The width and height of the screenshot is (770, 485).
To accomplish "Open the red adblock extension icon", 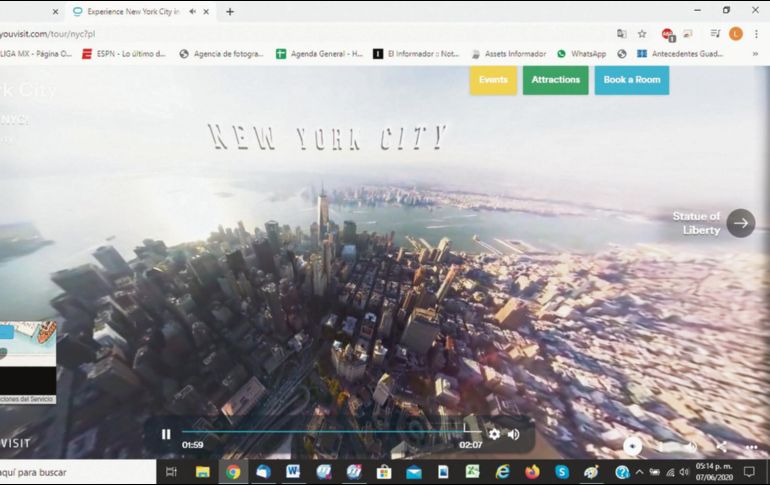I will tap(668, 34).
